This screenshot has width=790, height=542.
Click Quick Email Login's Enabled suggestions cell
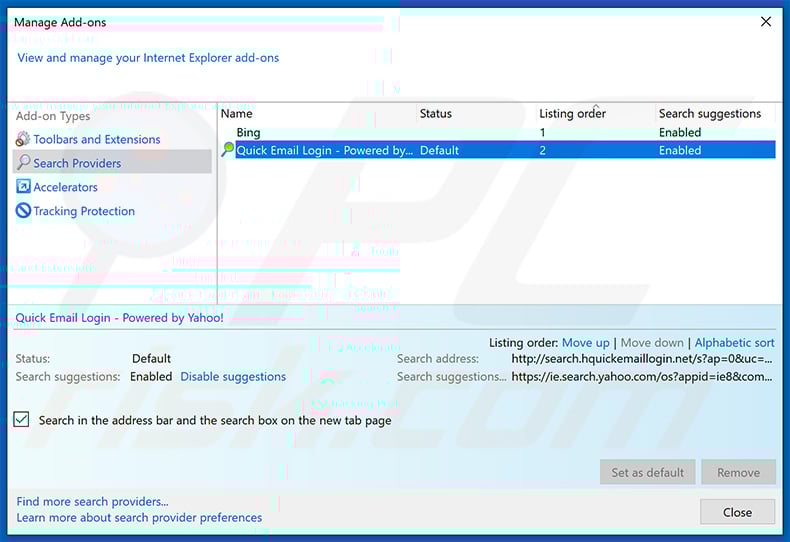[680, 150]
